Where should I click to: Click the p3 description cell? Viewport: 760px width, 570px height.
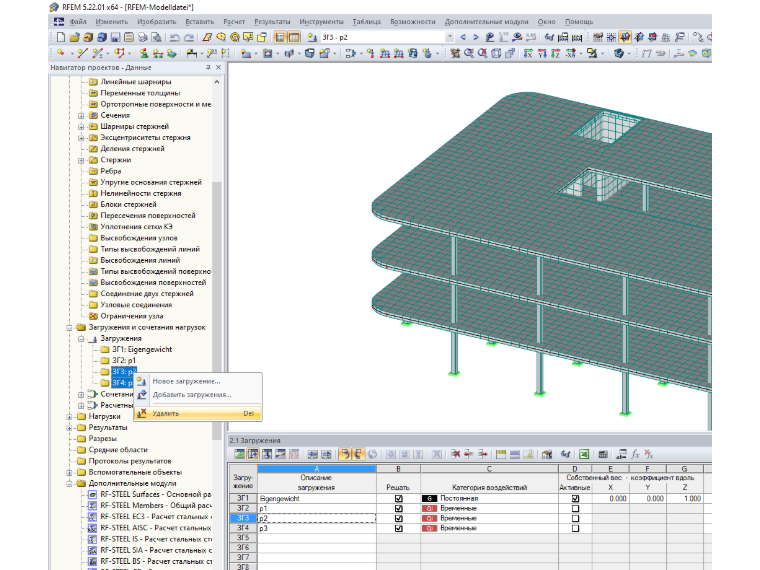317,528
